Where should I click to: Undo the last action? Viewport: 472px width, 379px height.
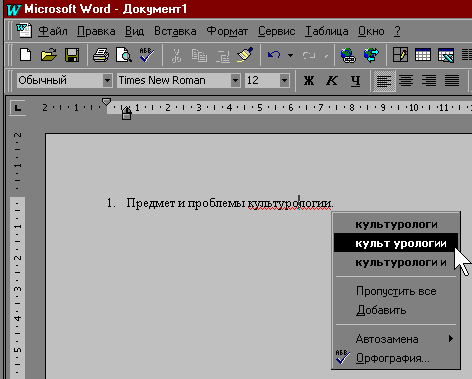[274, 55]
